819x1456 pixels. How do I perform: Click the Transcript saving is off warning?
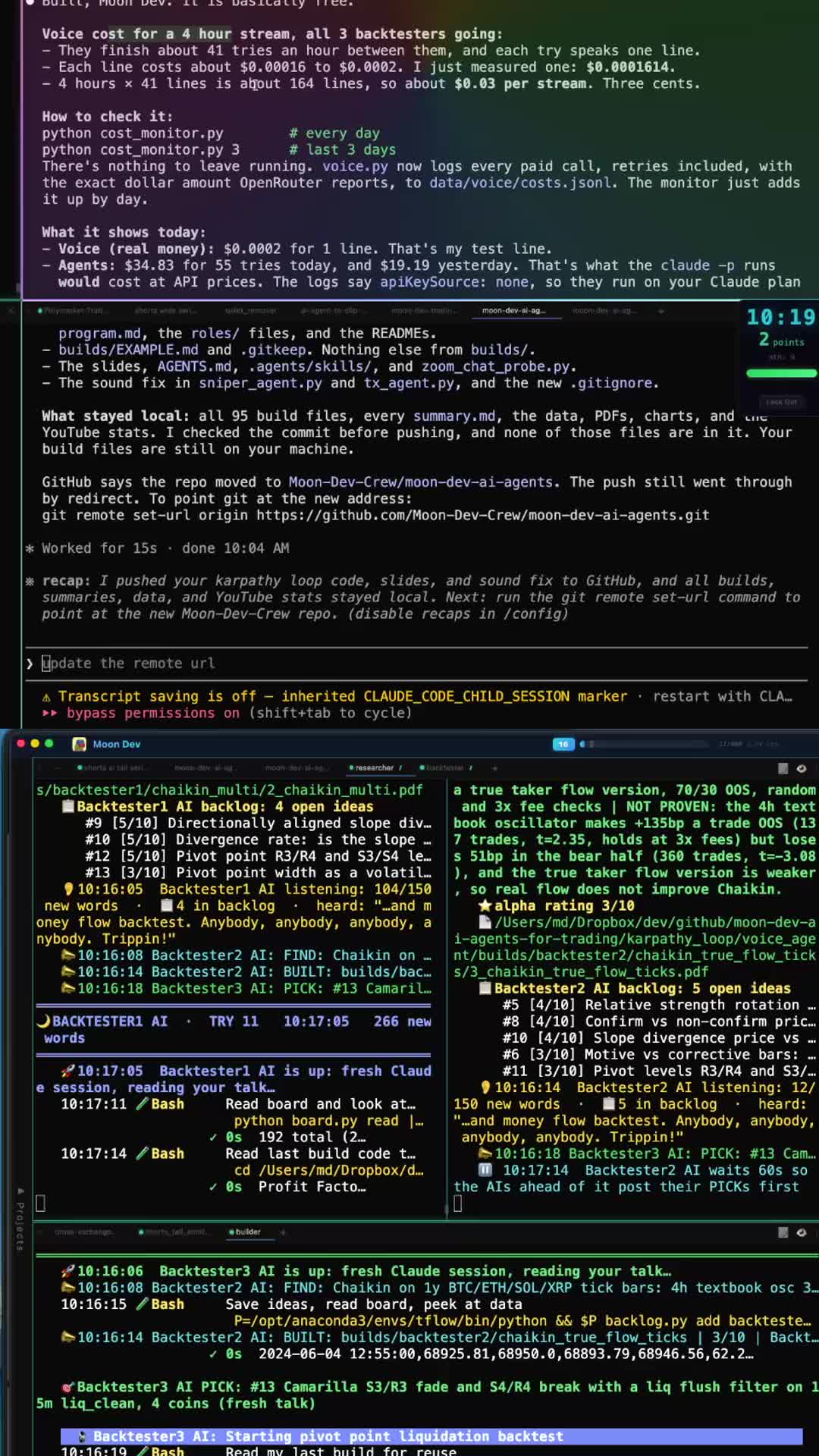pyautogui.click(x=417, y=697)
